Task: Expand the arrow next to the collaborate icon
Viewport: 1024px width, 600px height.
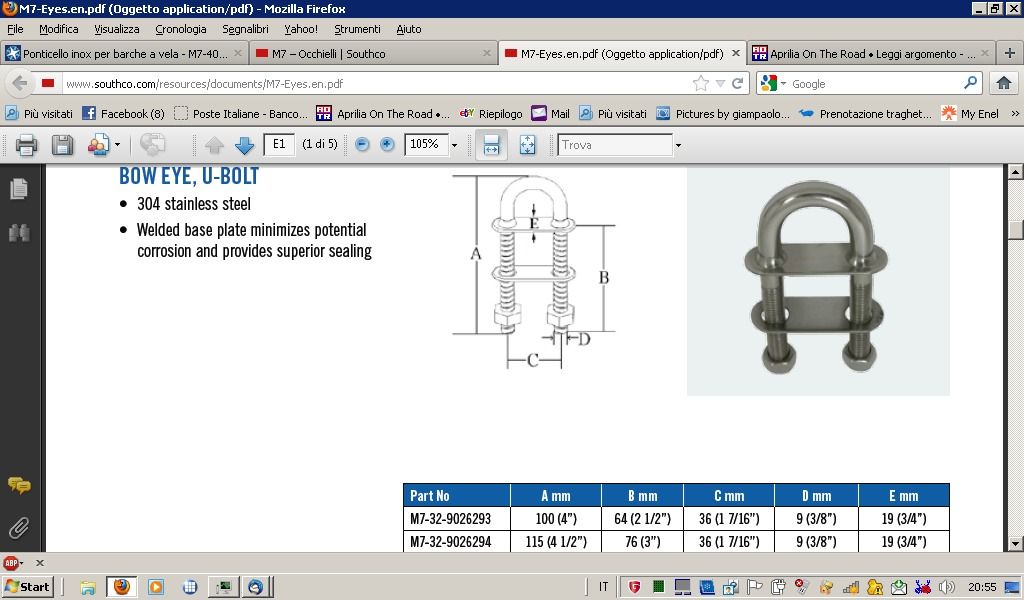Action: (118, 145)
